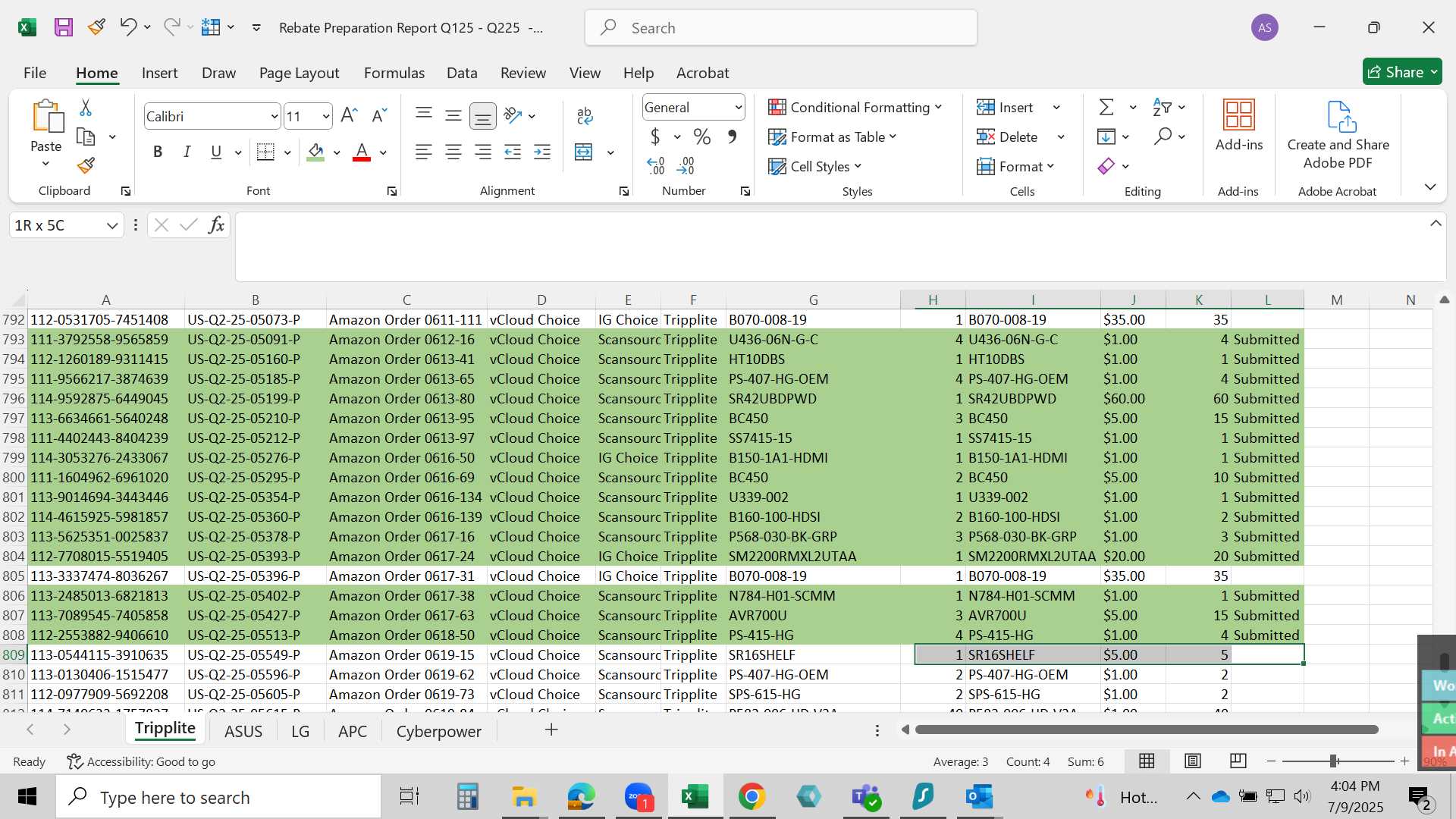This screenshot has width=1456, height=819.
Task: Open the font size 11 dropdown
Action: click(x=326, y=117)
